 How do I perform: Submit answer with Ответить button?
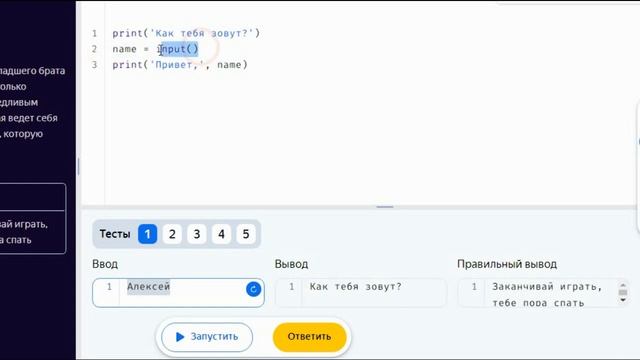pyautogui.click(x=309, y=337)
